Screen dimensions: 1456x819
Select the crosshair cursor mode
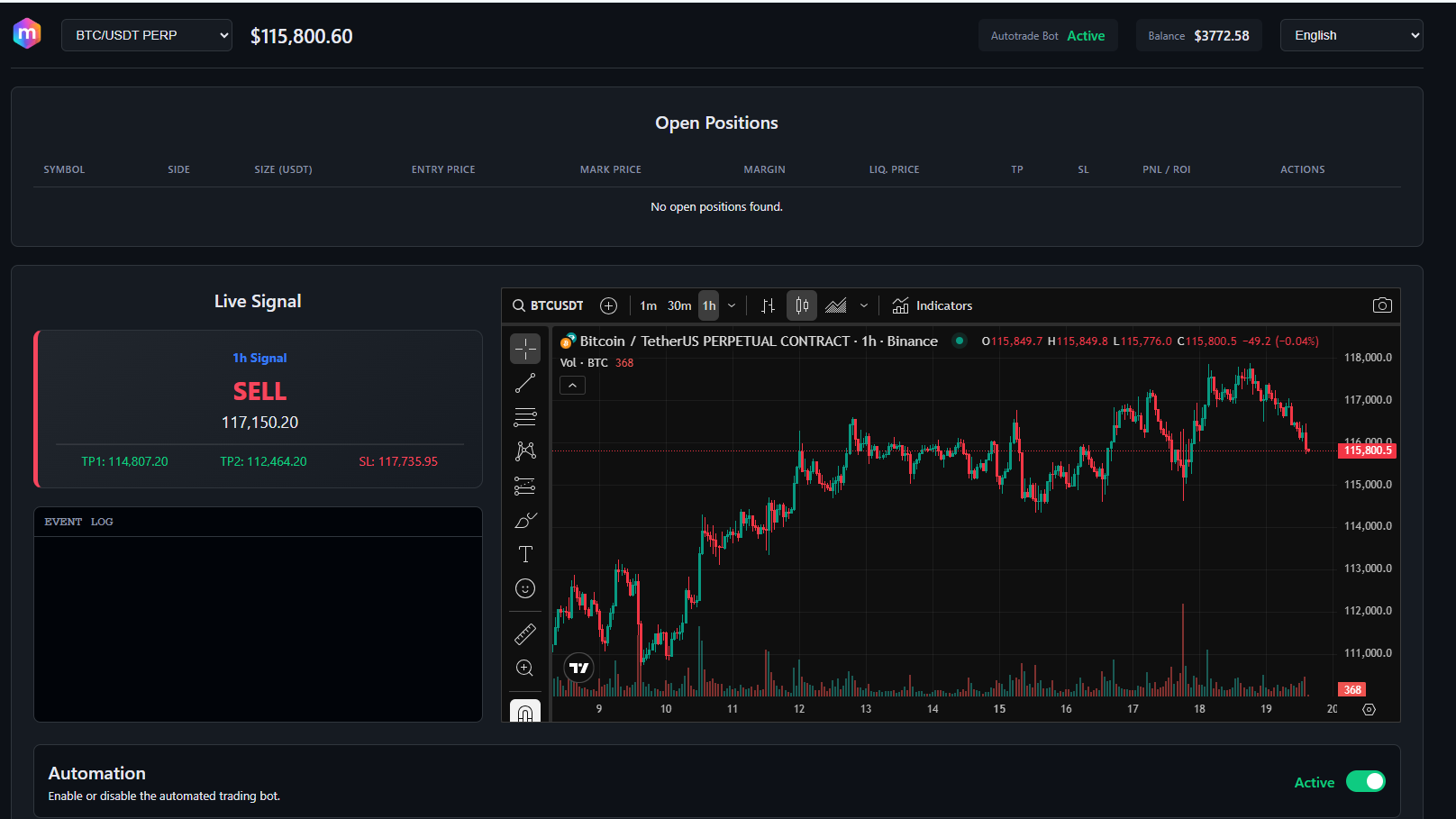point(525,349)
